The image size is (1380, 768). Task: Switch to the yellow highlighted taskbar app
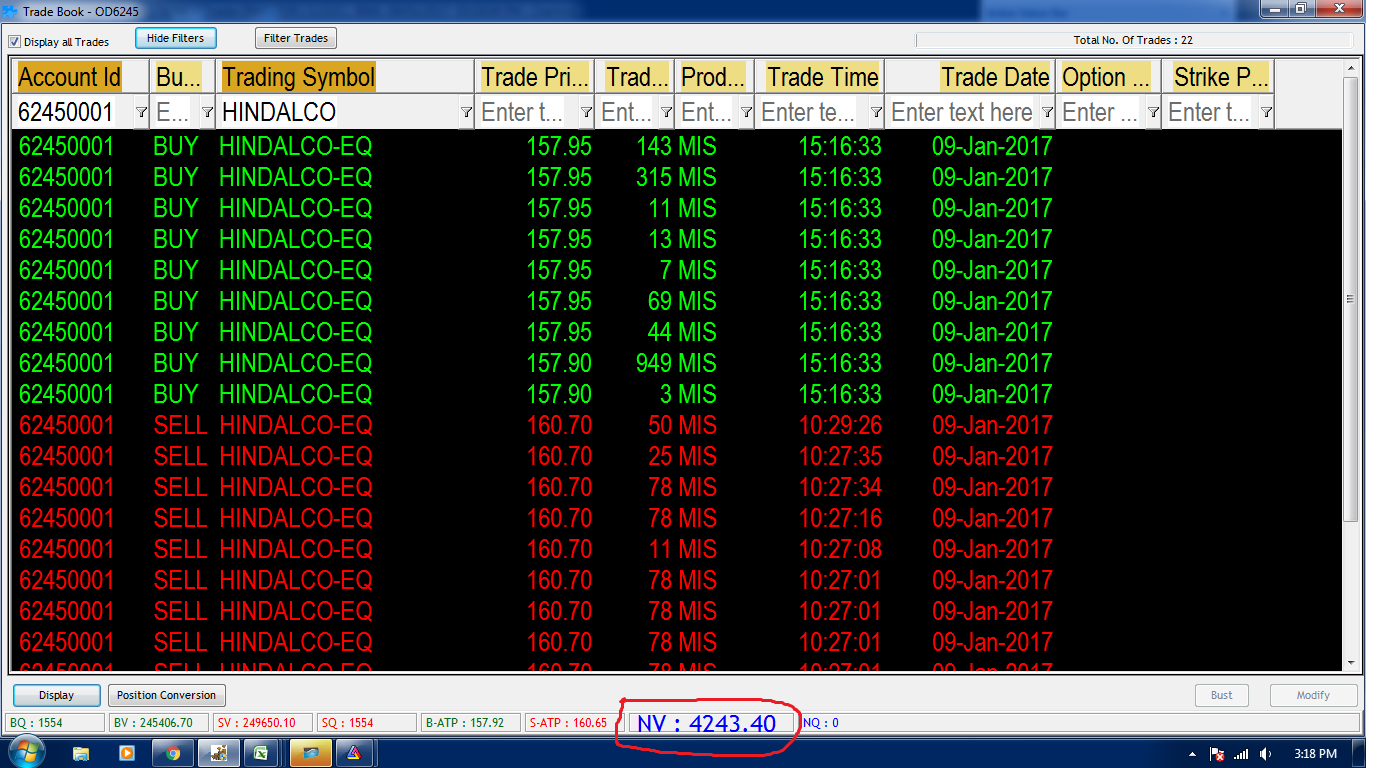click(310, 753)
